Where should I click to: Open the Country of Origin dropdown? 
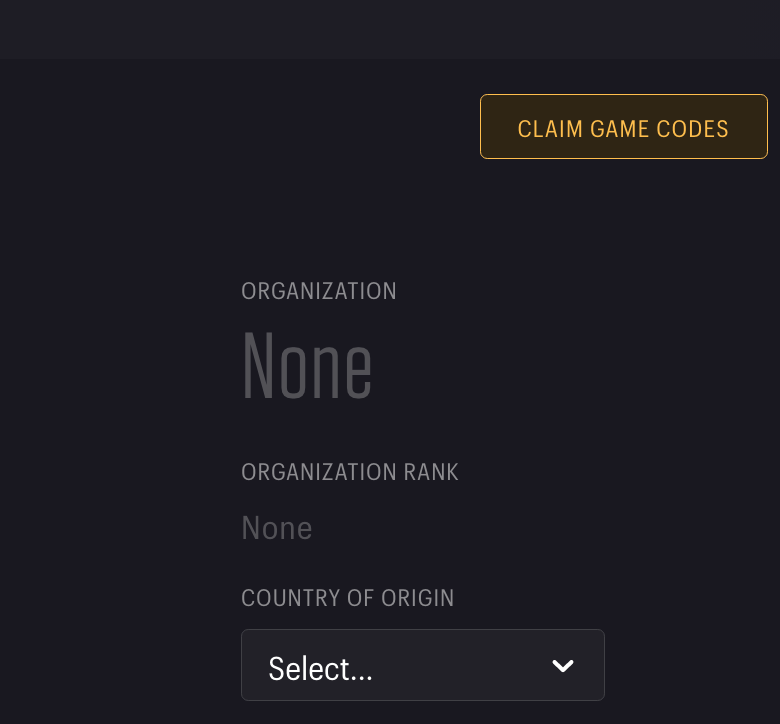click(x=422, y=665)
